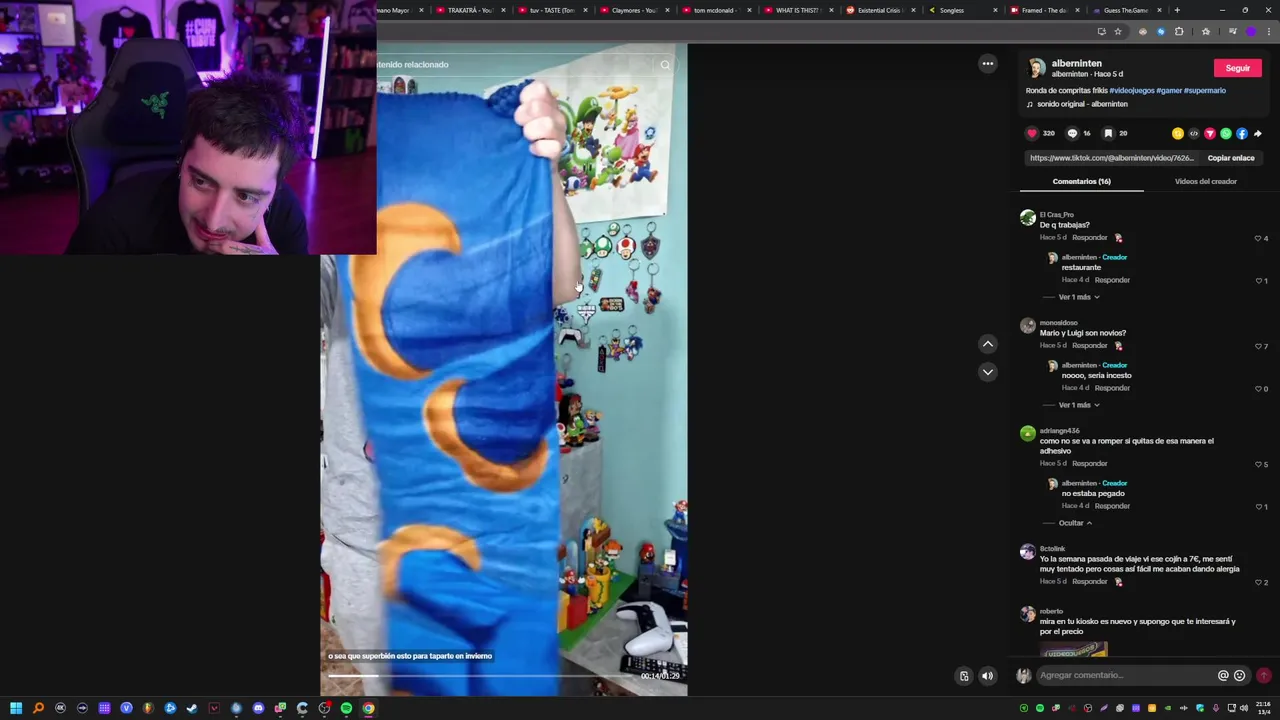
Task: Mute the video with speaker icon
Action: [x=987, y=676]
